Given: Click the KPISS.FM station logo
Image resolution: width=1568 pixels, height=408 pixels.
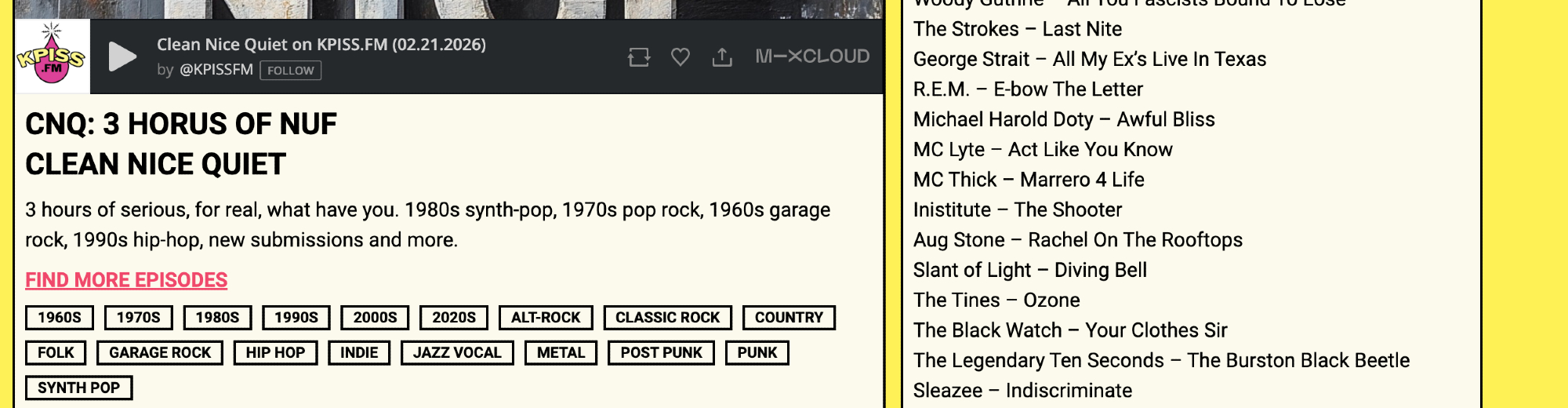Looking at the screenshot, I should point(52,56).
